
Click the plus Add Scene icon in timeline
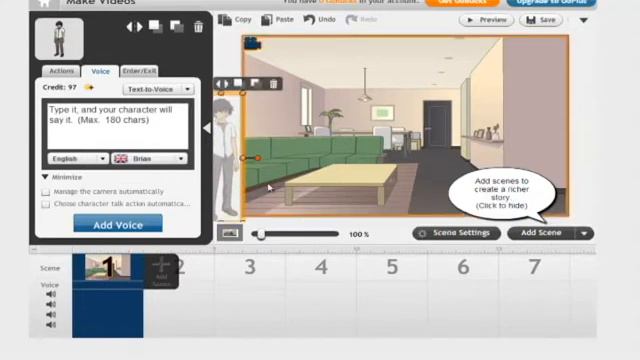[161, 271]
